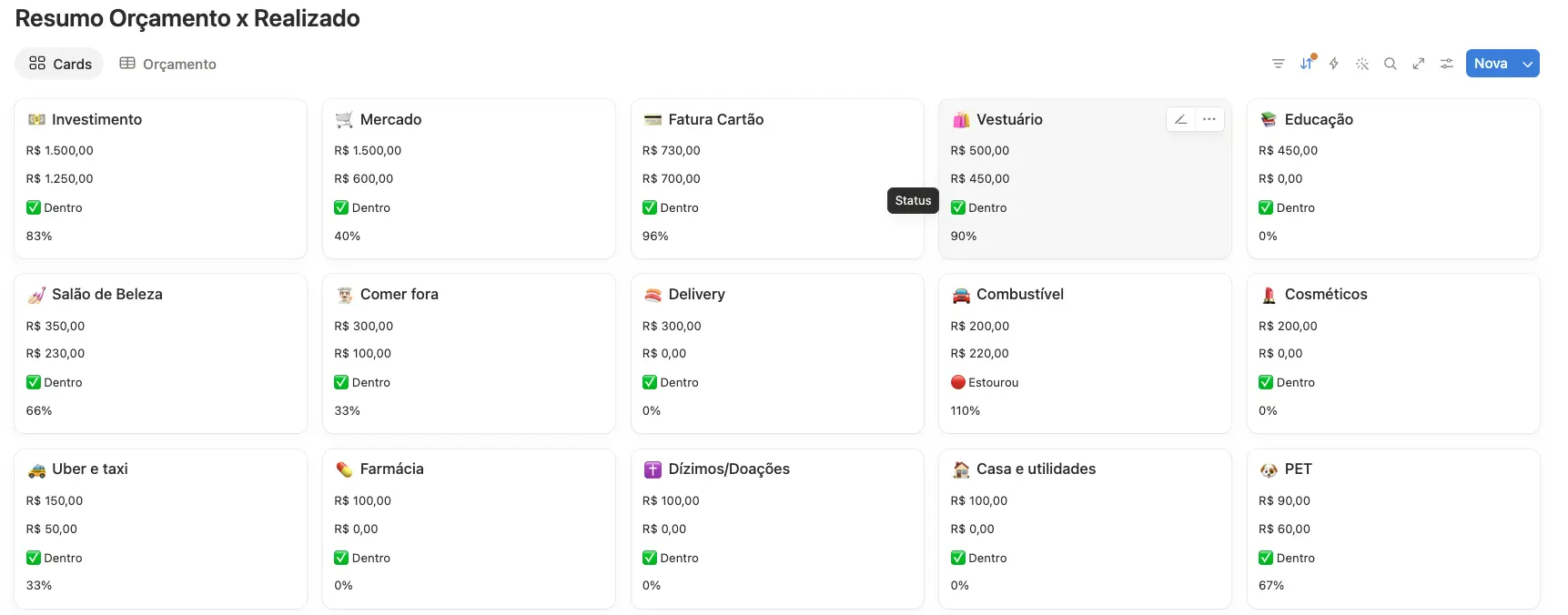Open the view settings sliders icon
This screenshot has width=1568, height=615.
1446,64
